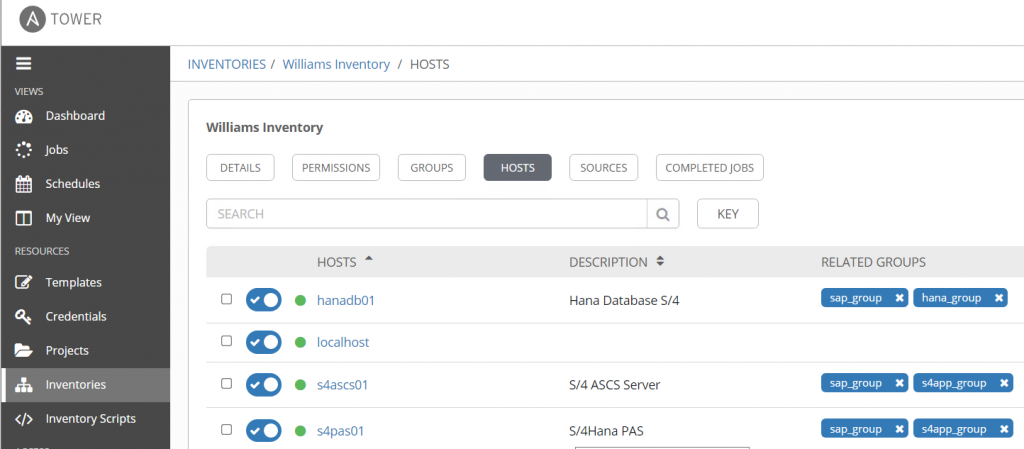Click the Projects folder icon

pos(24,350)
